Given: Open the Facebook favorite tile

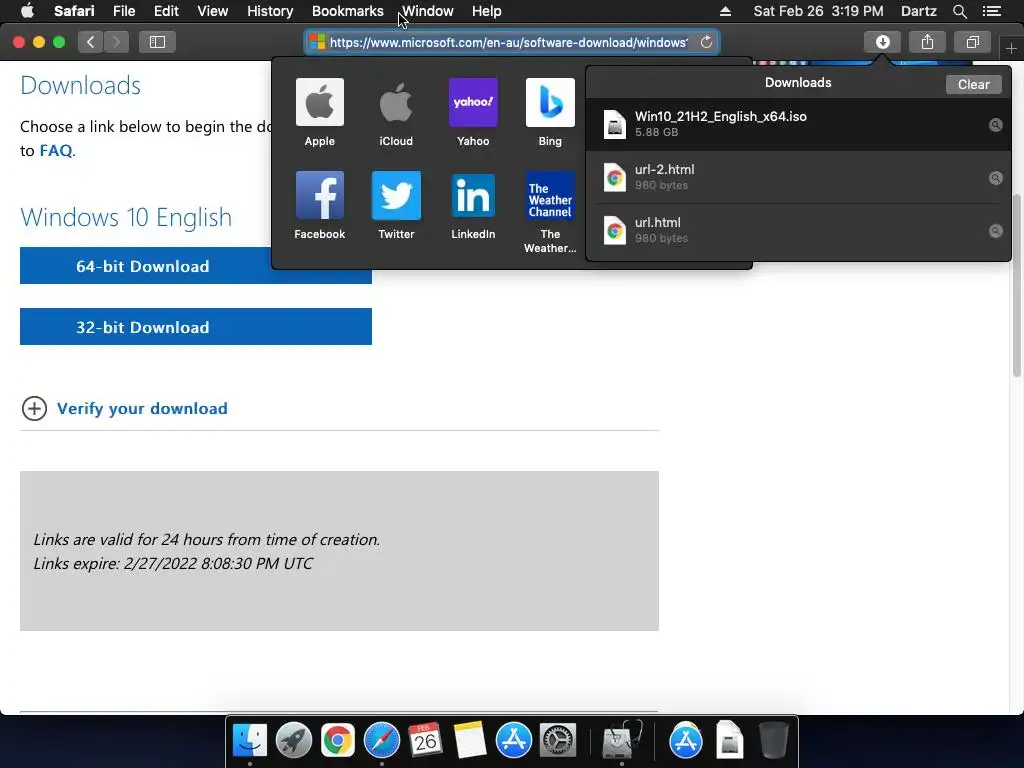Looking at the screenshot, I should [x=319, y=206].
